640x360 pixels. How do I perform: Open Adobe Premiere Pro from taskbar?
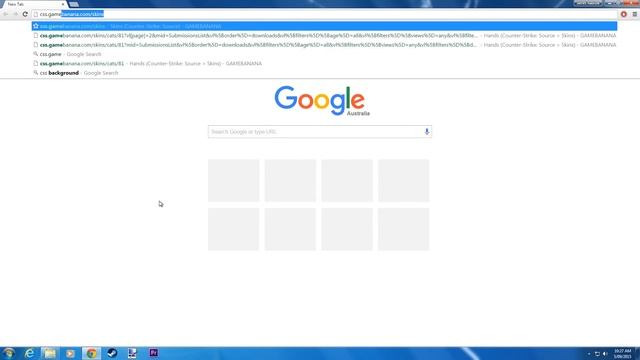click(x=153, y=353)
